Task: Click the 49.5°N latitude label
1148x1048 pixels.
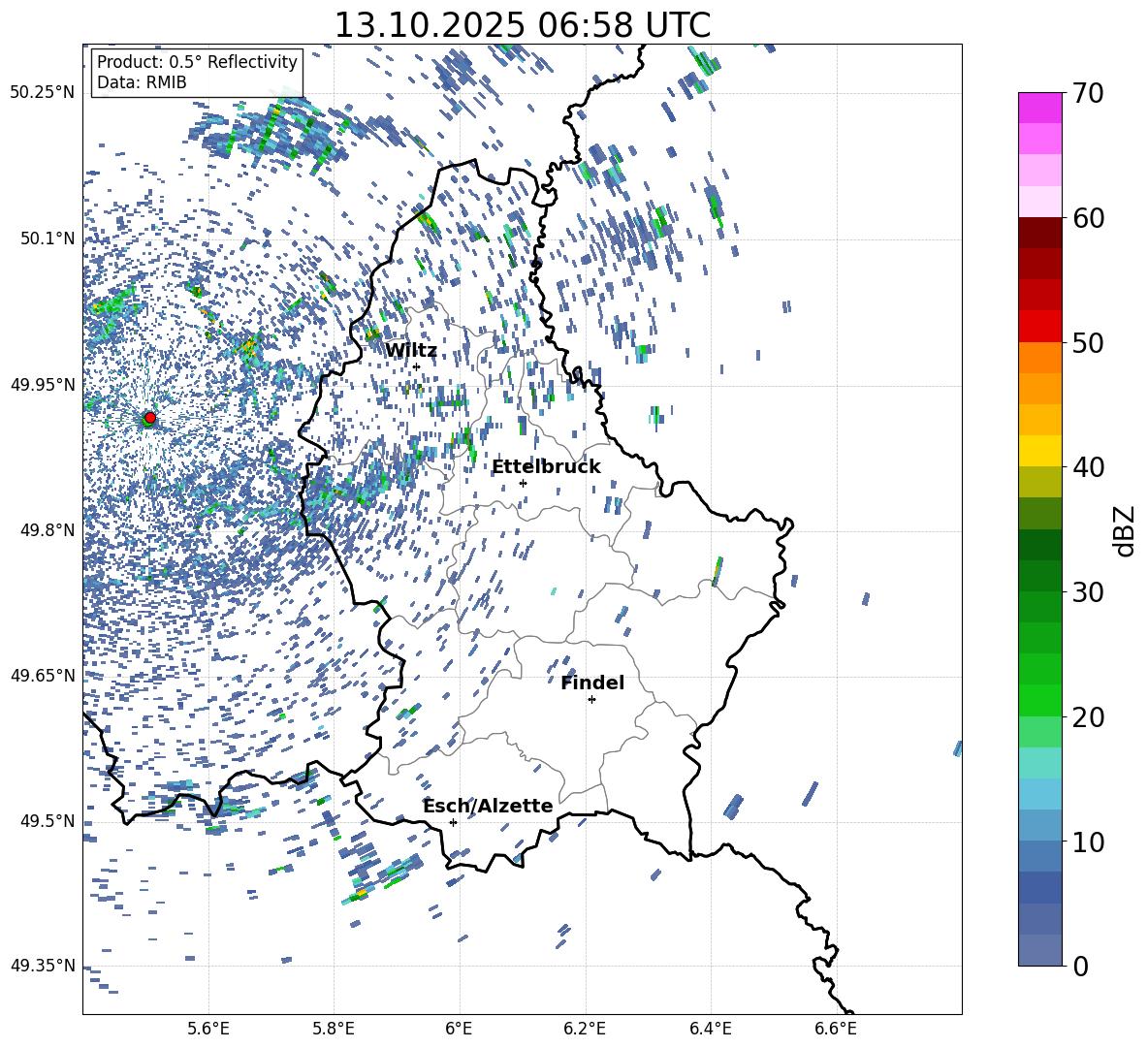Action: [48, 821]
